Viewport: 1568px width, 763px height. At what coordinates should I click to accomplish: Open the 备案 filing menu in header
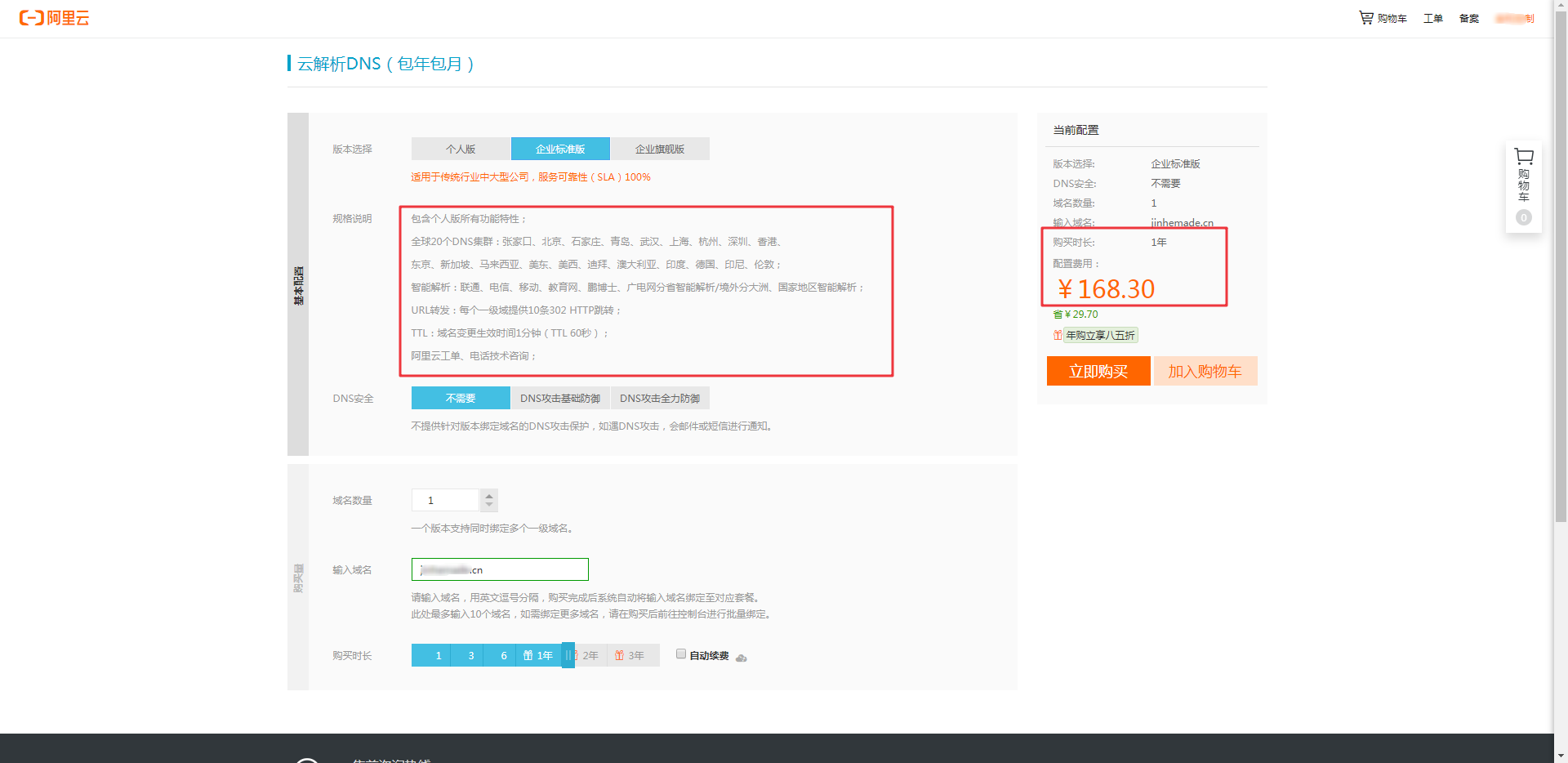click(1469, 19)
